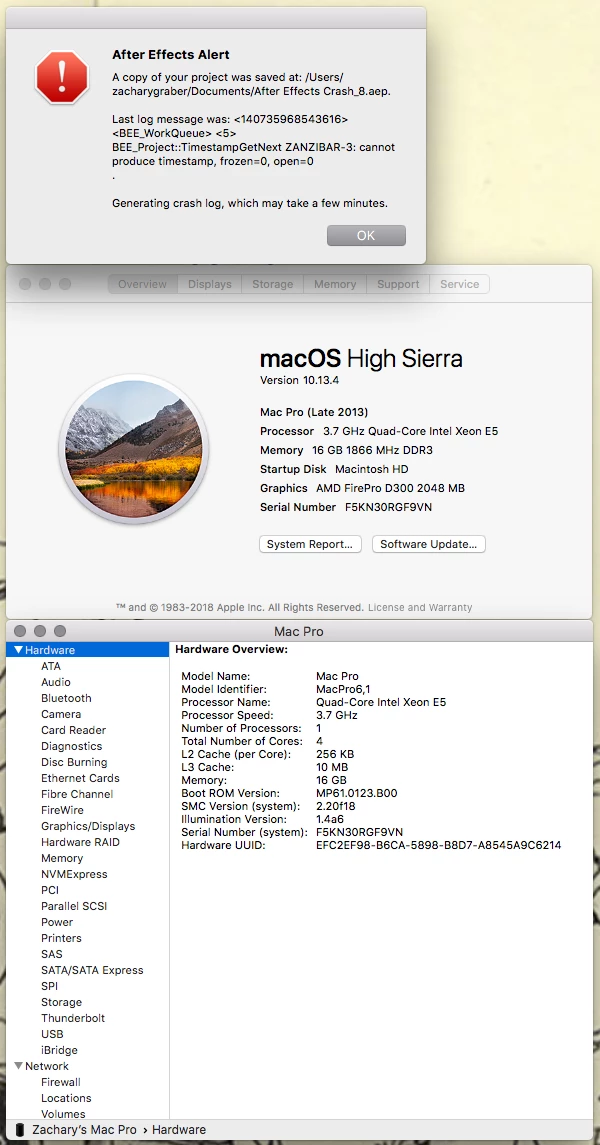Viewport: 600px width, 1145px height.
Task: Select Disc Burning in the sidebar
Action: point(74,762)
